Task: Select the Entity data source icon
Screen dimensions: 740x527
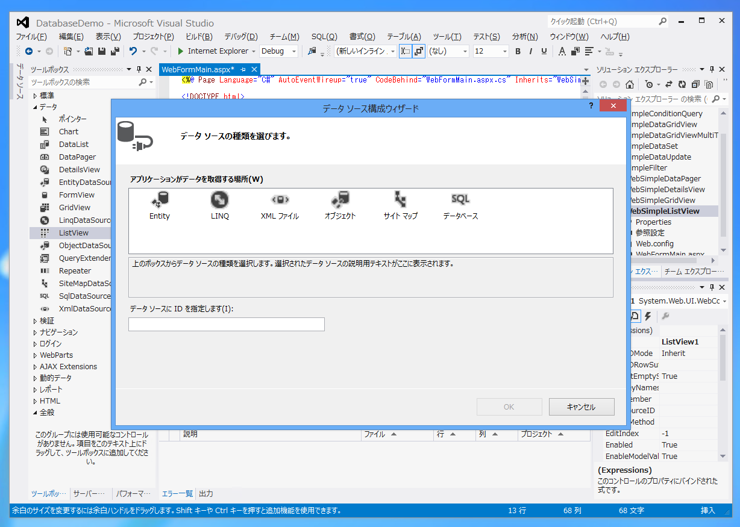Action: (160, 206)
